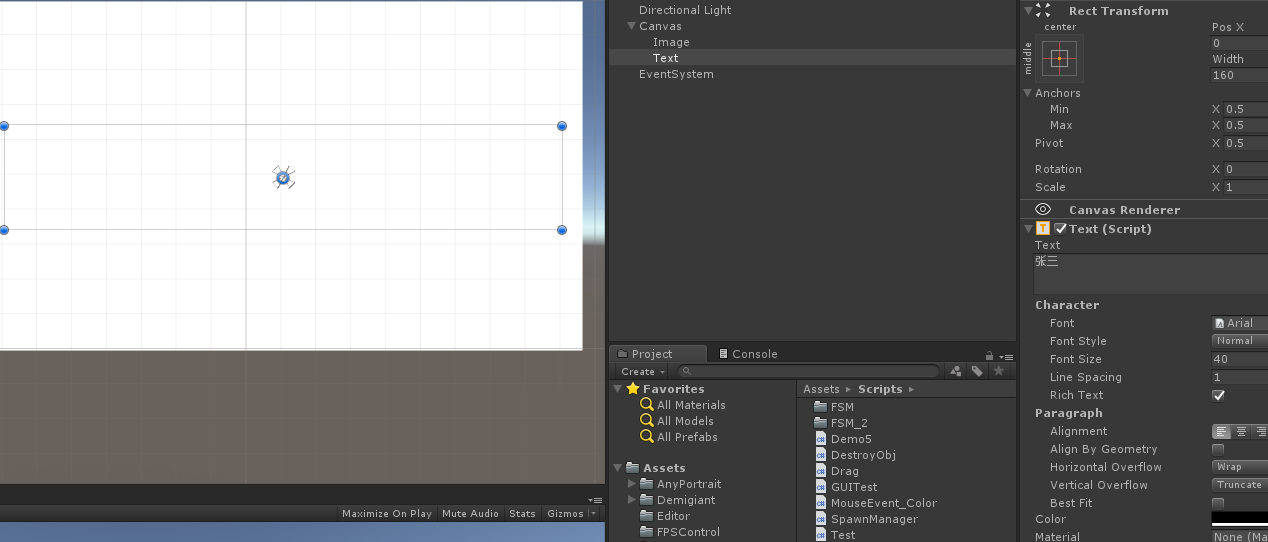The image size is (1268, 542).
Task: Select the FSM_2 folder icon
Action: 821,423
